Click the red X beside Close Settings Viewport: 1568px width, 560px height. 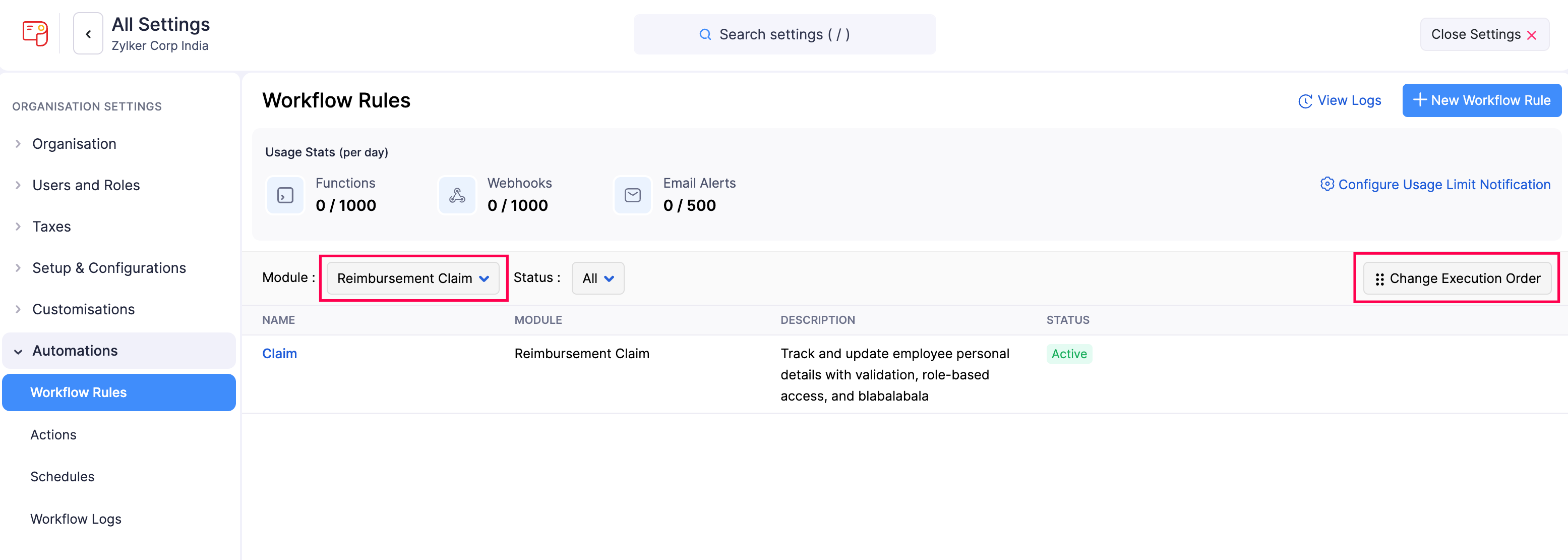[x=1532, y=35]
